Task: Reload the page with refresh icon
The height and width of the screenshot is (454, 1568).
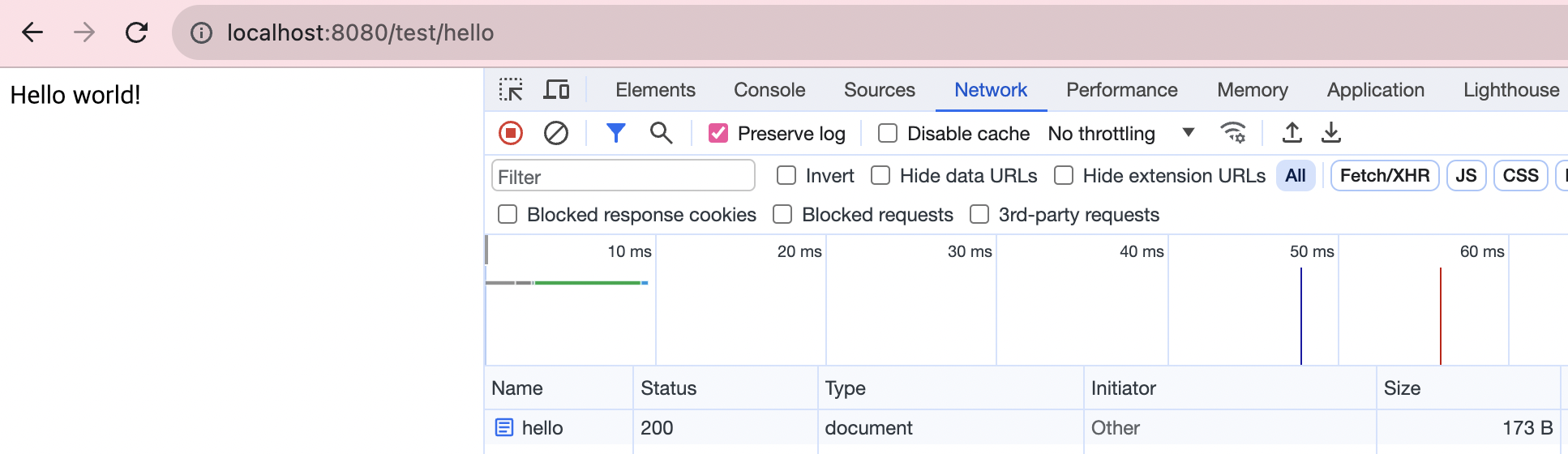Action: tap(136, 32)
